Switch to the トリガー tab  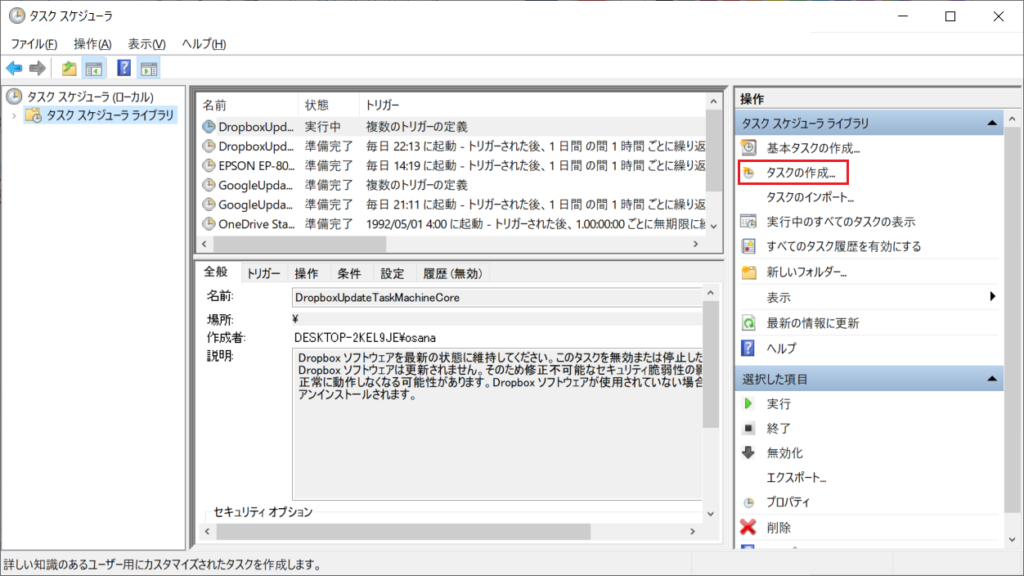tap(263, 274)
